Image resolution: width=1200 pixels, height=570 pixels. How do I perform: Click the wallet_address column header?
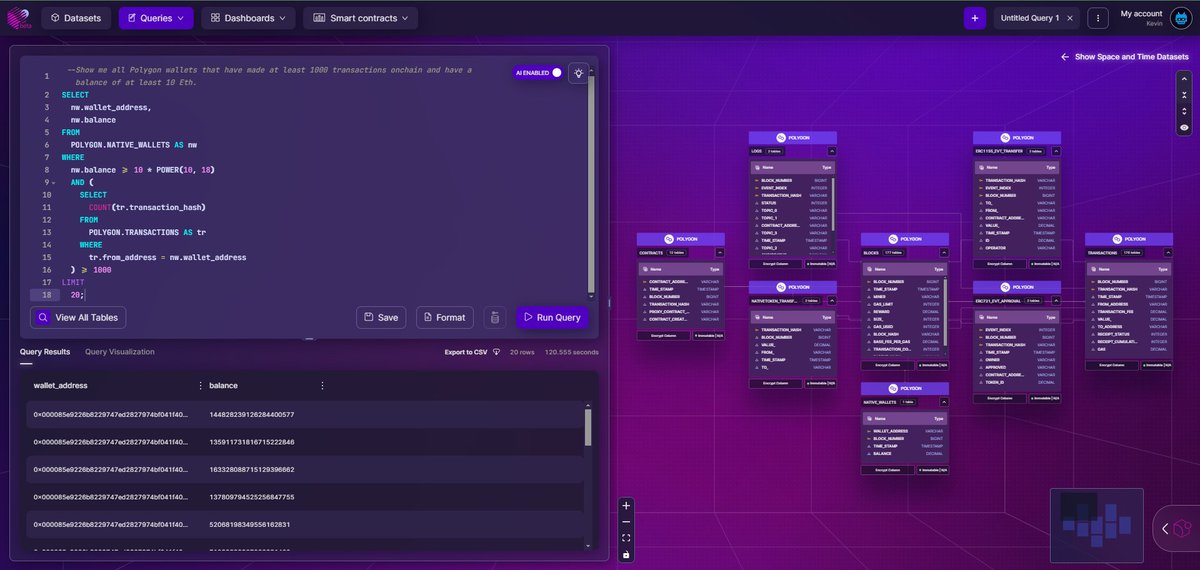tap(62, 385)
